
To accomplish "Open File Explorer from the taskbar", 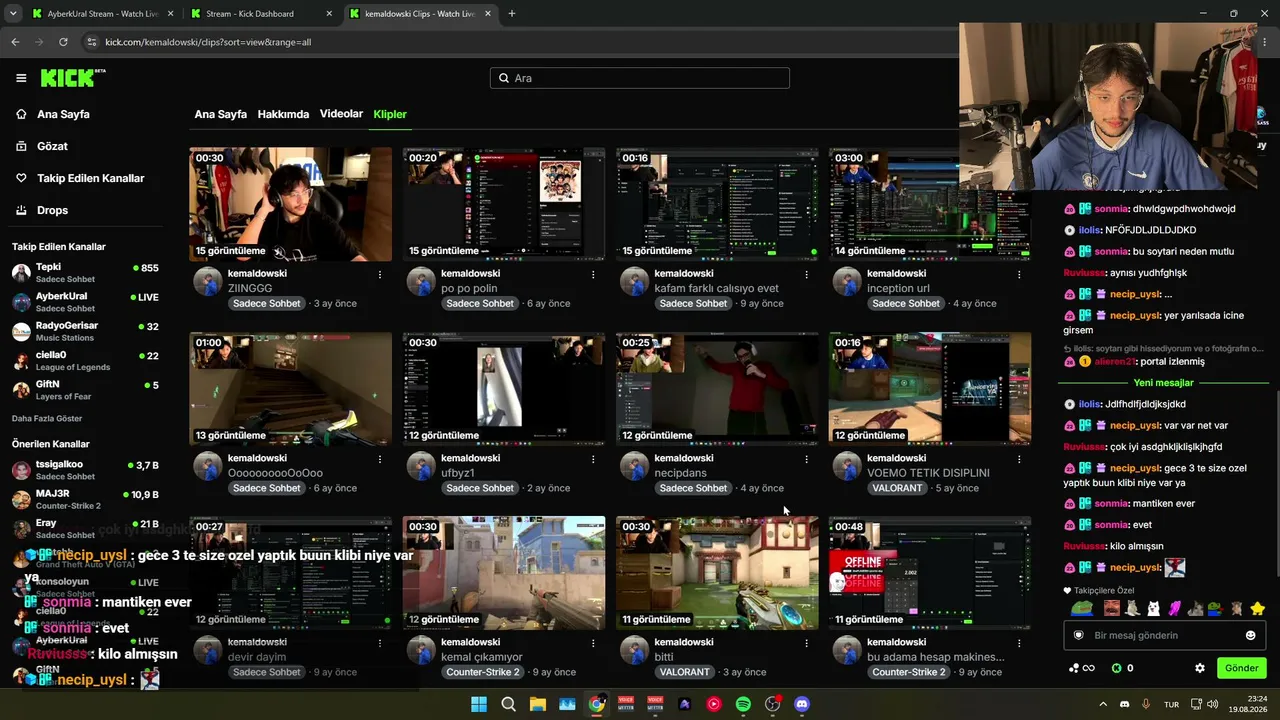I will (x=538, y=704).
